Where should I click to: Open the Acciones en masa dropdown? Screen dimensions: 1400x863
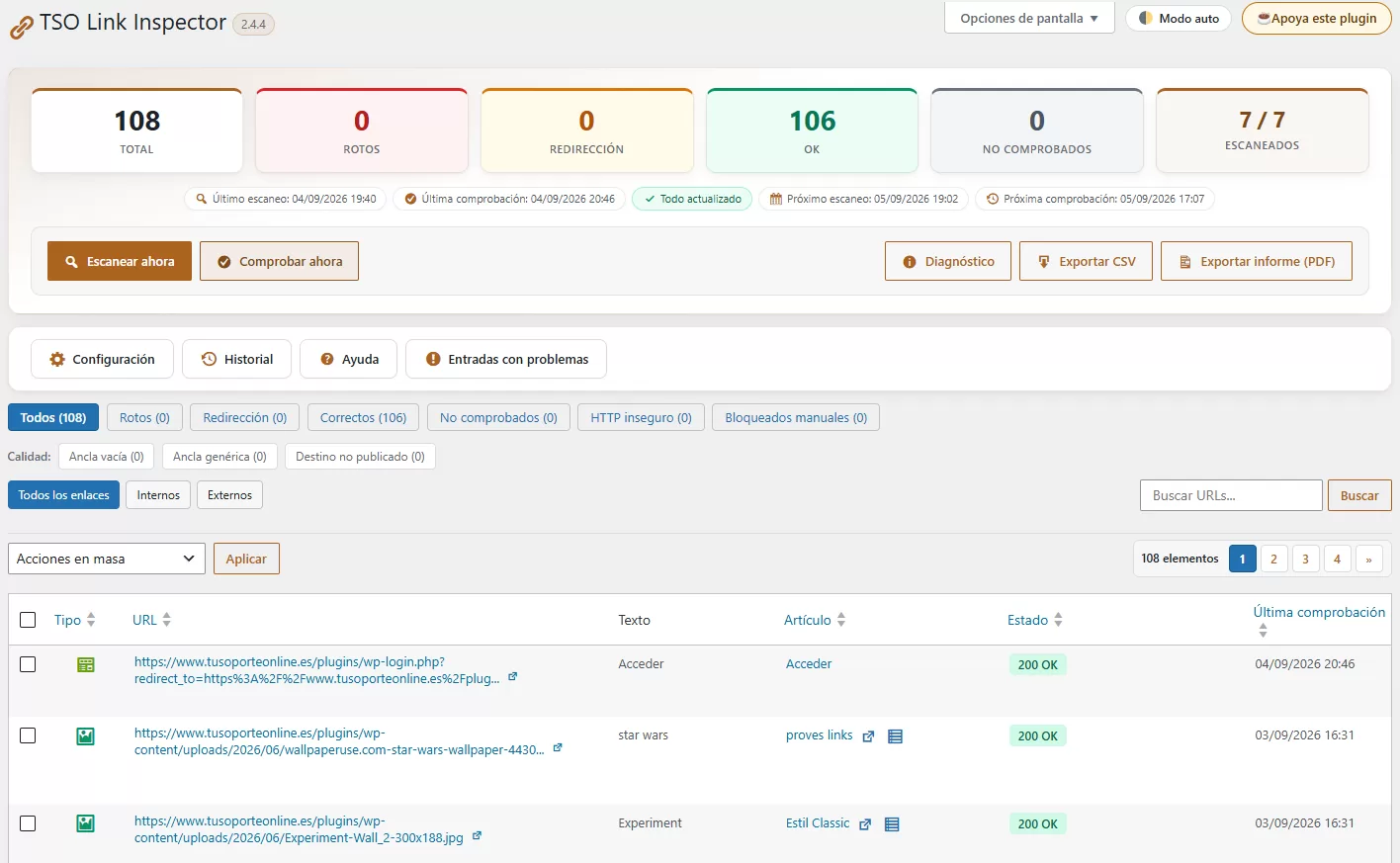coord(107,559)
